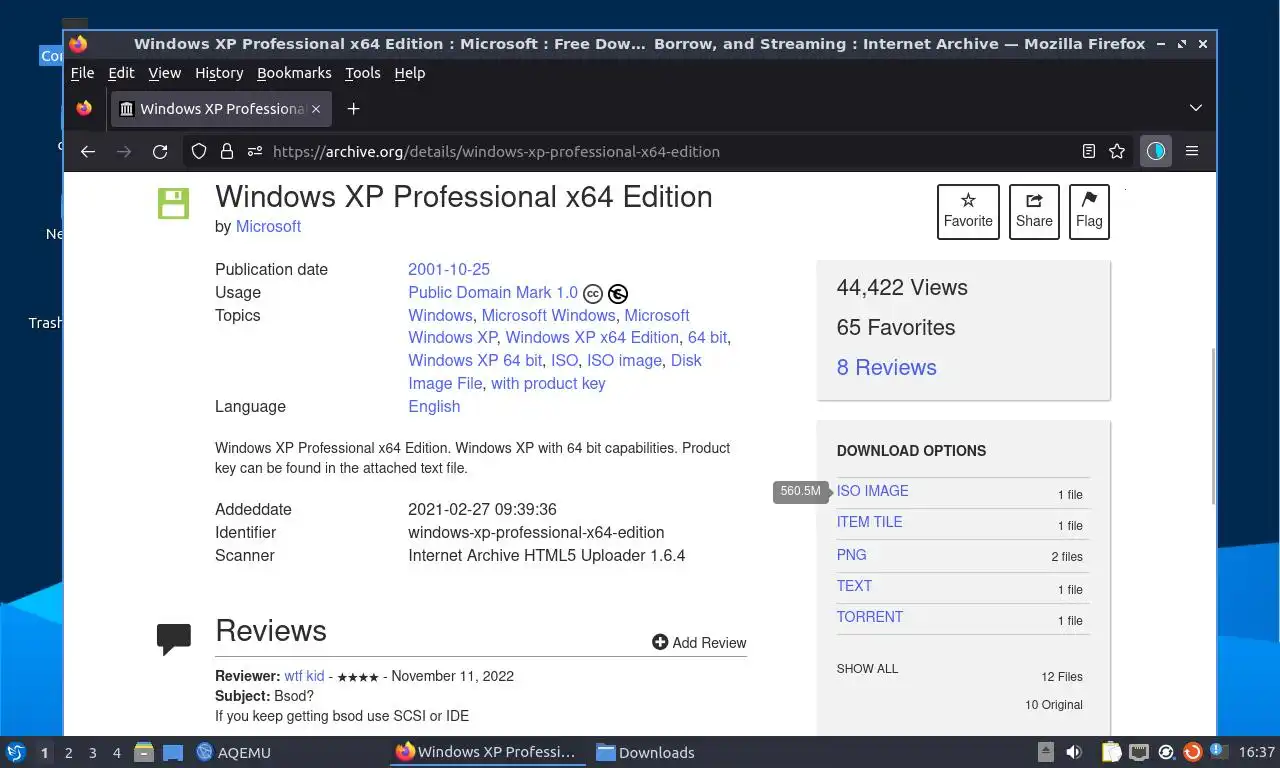Open the View menu
This screenshot has width=1280, height=768.
(x=165, y=73)
